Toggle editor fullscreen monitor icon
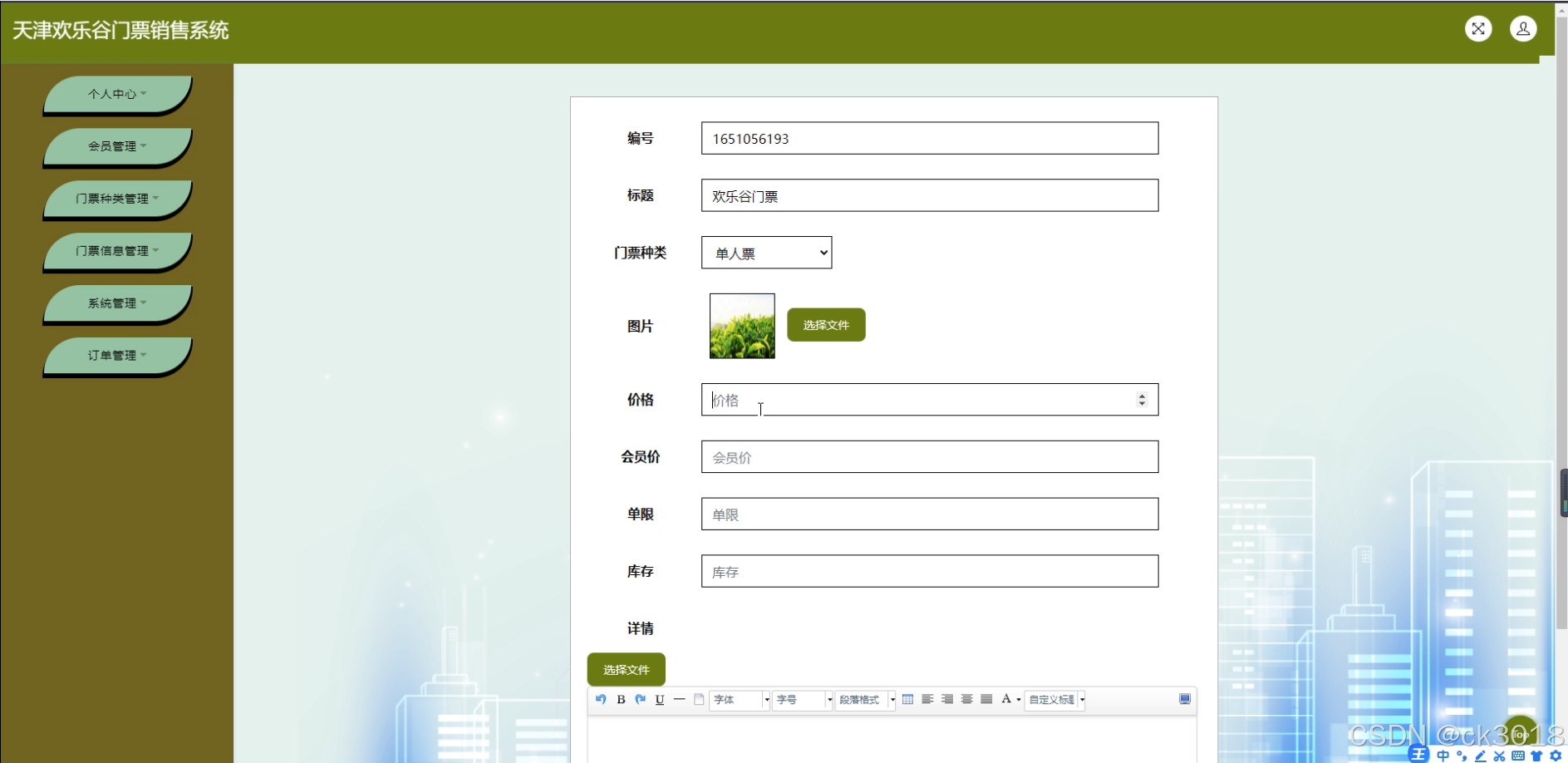 coord(1185,699)
